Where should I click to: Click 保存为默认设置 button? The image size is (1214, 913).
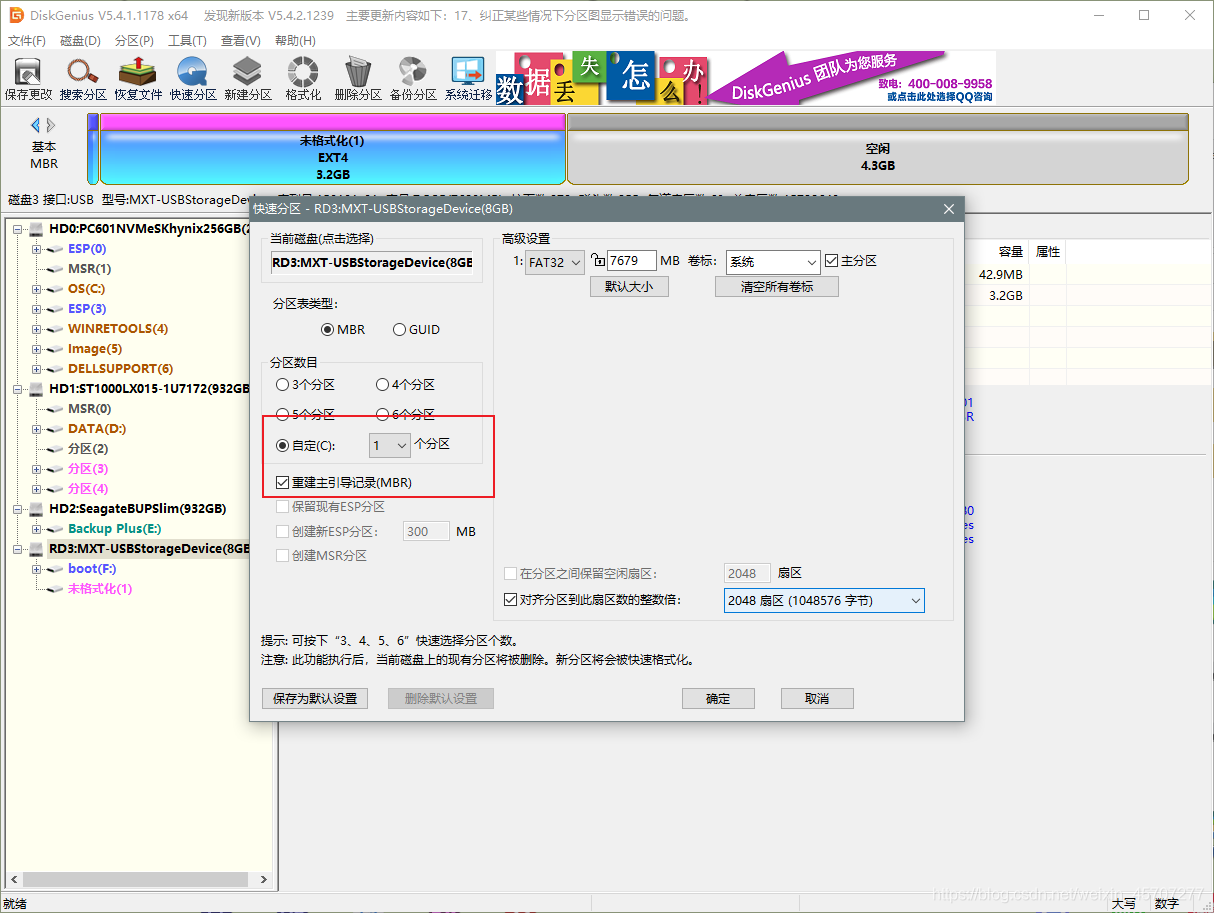[315, 698]
